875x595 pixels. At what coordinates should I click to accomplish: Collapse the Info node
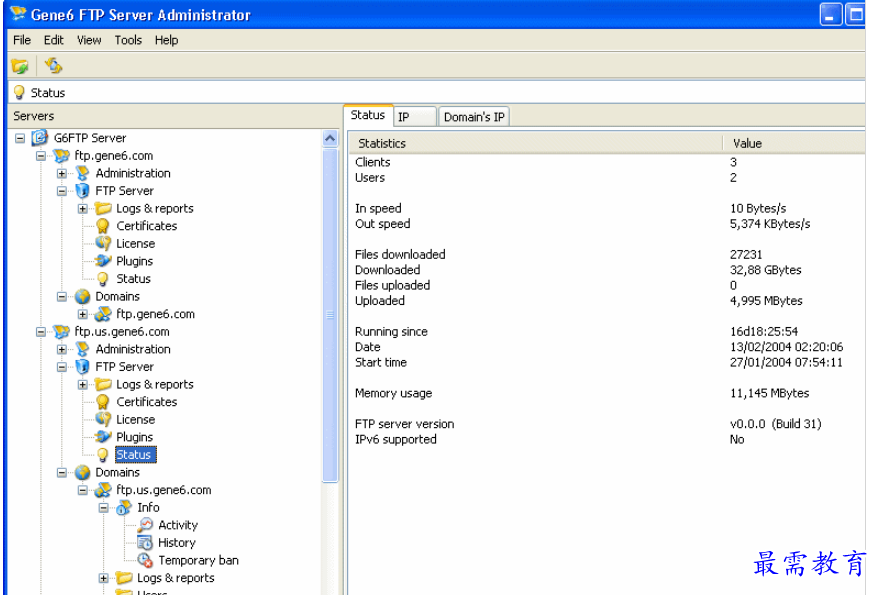[104, 508]
